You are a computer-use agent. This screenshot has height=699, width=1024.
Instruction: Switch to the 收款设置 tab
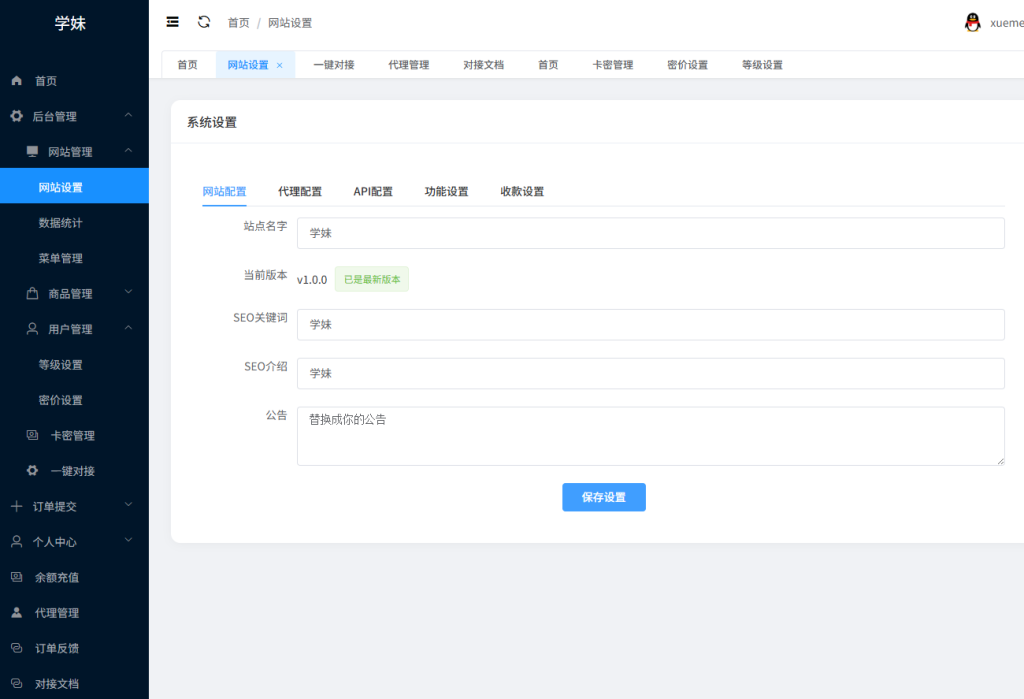[x=522, y=191]
